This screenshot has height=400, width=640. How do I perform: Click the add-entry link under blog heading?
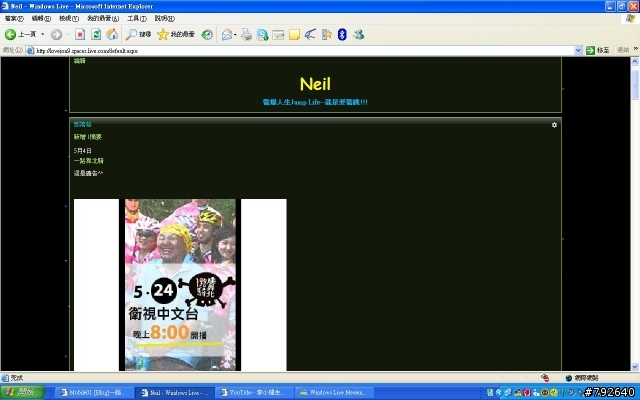79,137
